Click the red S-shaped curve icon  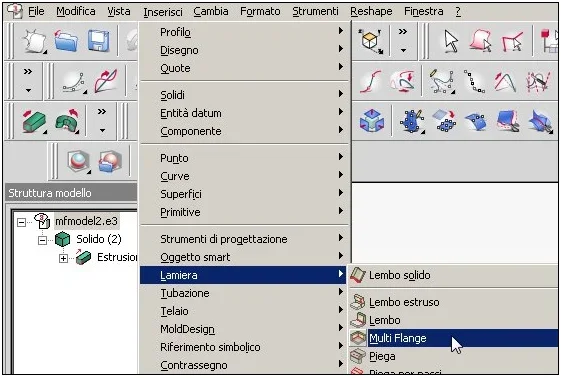tap(371, 81)
